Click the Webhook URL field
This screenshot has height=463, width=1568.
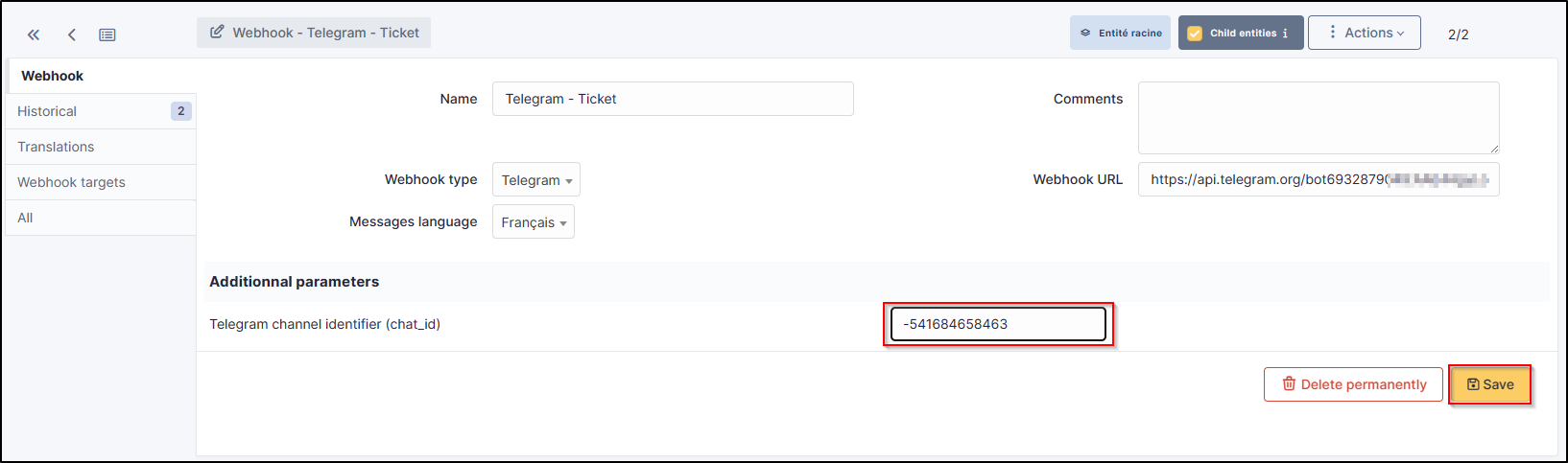[x=1318, y=179]
